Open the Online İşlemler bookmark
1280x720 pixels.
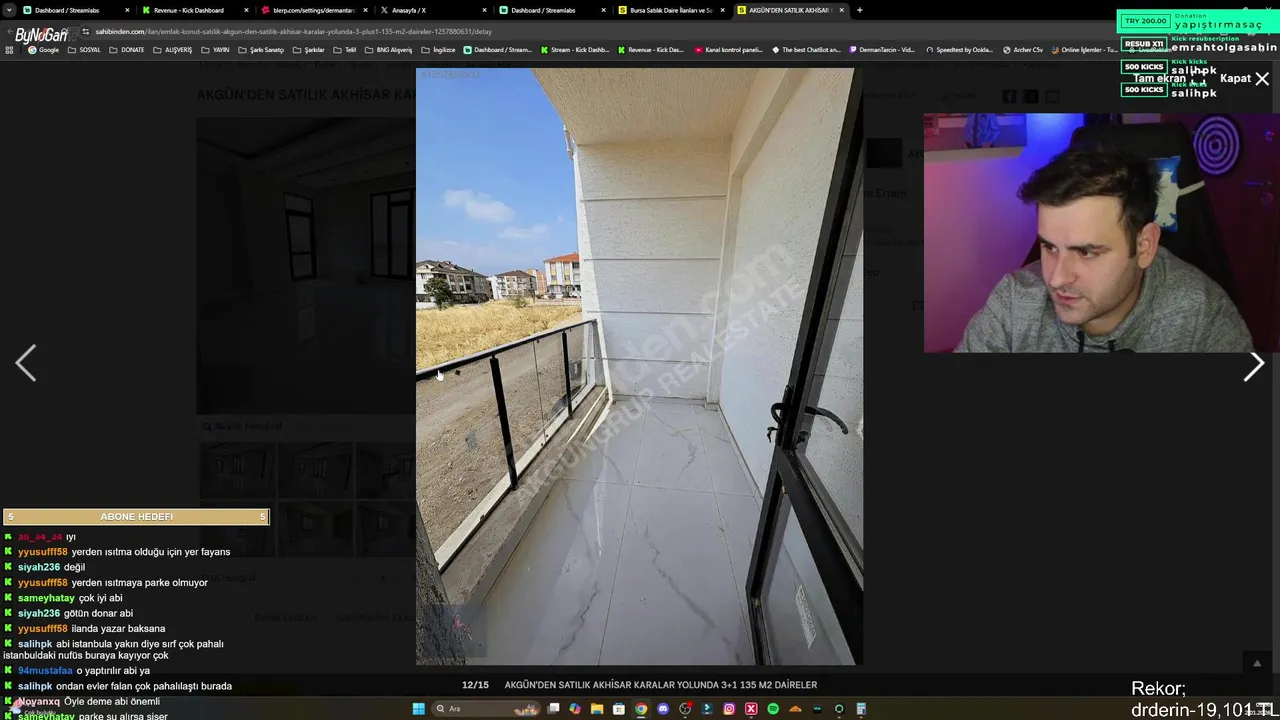(1084, 50)
